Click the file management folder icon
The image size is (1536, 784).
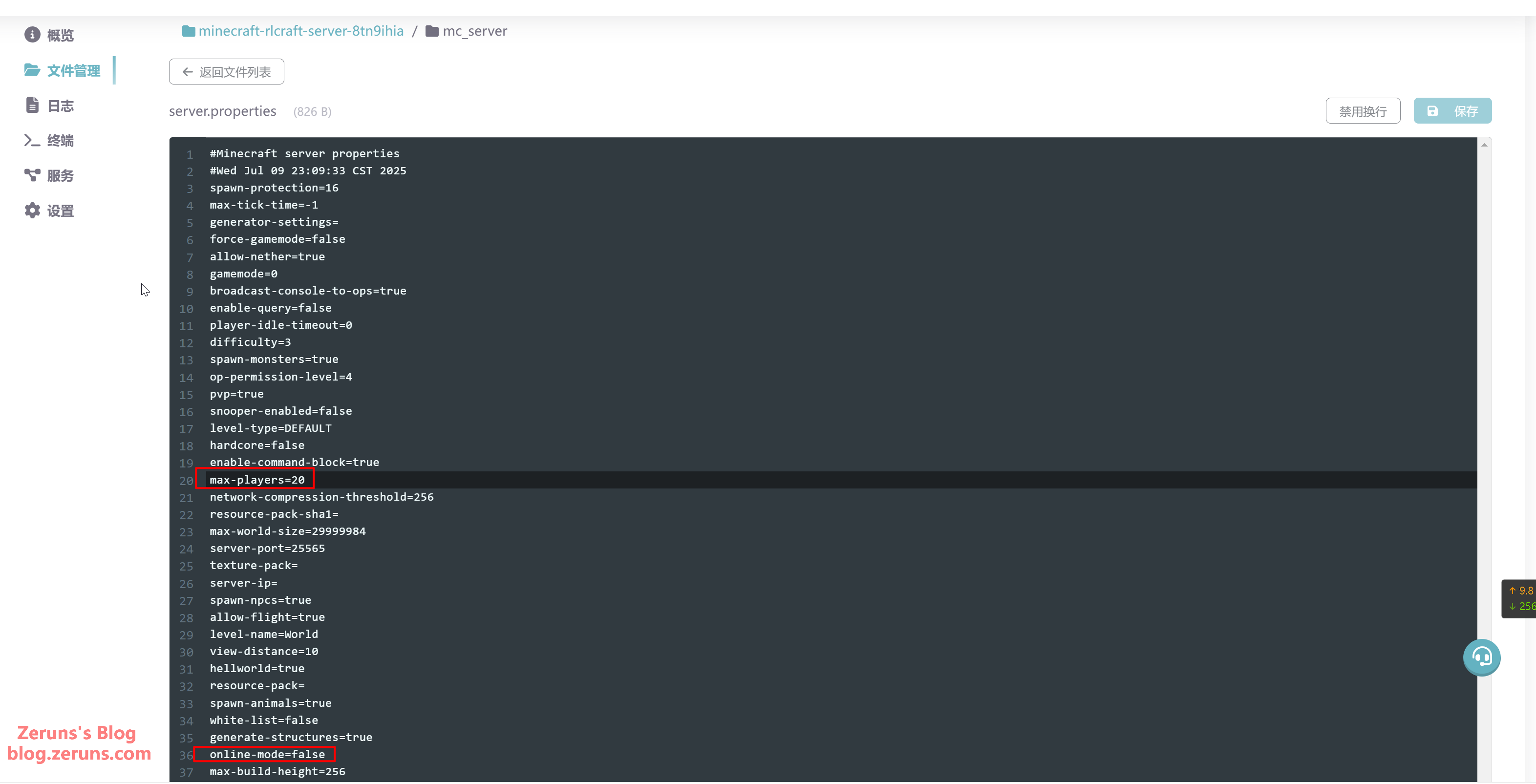(32, 70)
